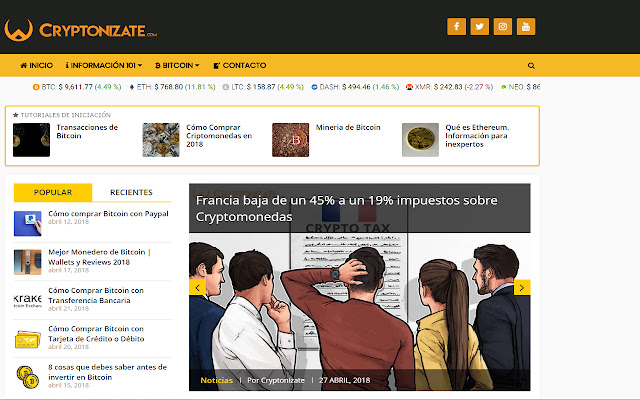Click Tutoriales de Iniciación heading
The width and height of the screenshot is (640, 400).
point(62,115)
